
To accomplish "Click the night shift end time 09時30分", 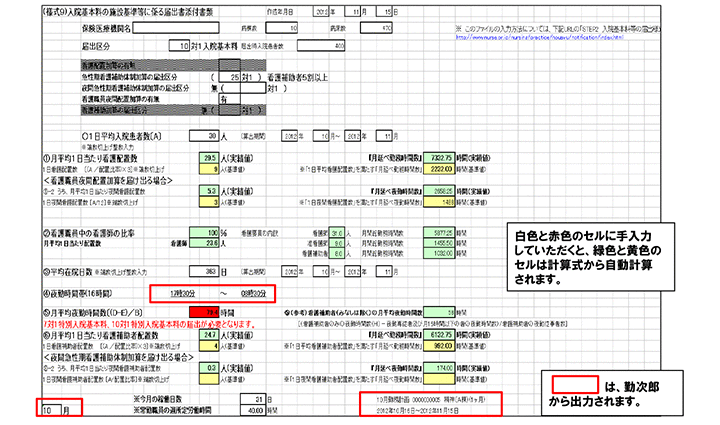I will click(x=253, y=294).
